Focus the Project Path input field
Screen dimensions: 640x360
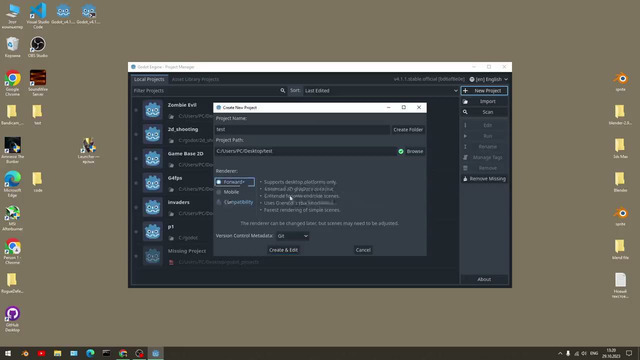305,151
